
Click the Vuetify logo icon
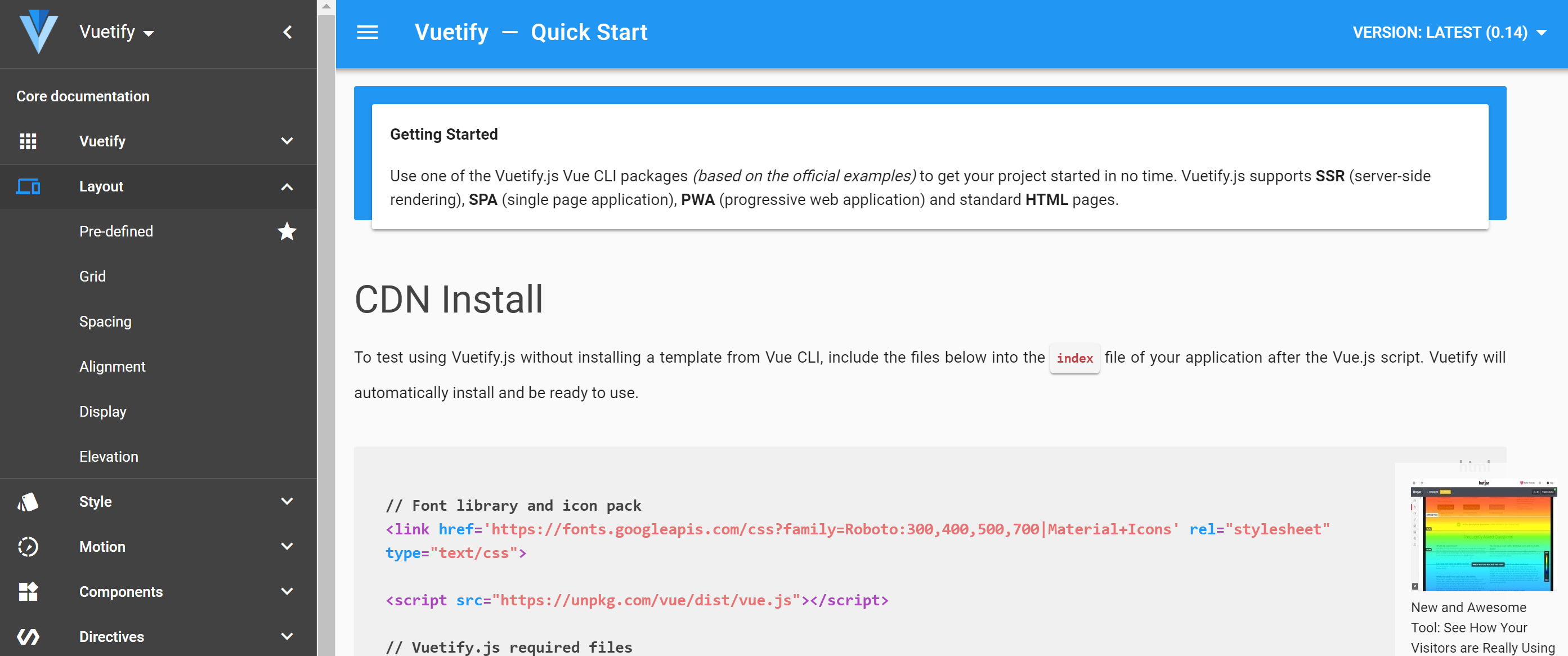(38, 32)
